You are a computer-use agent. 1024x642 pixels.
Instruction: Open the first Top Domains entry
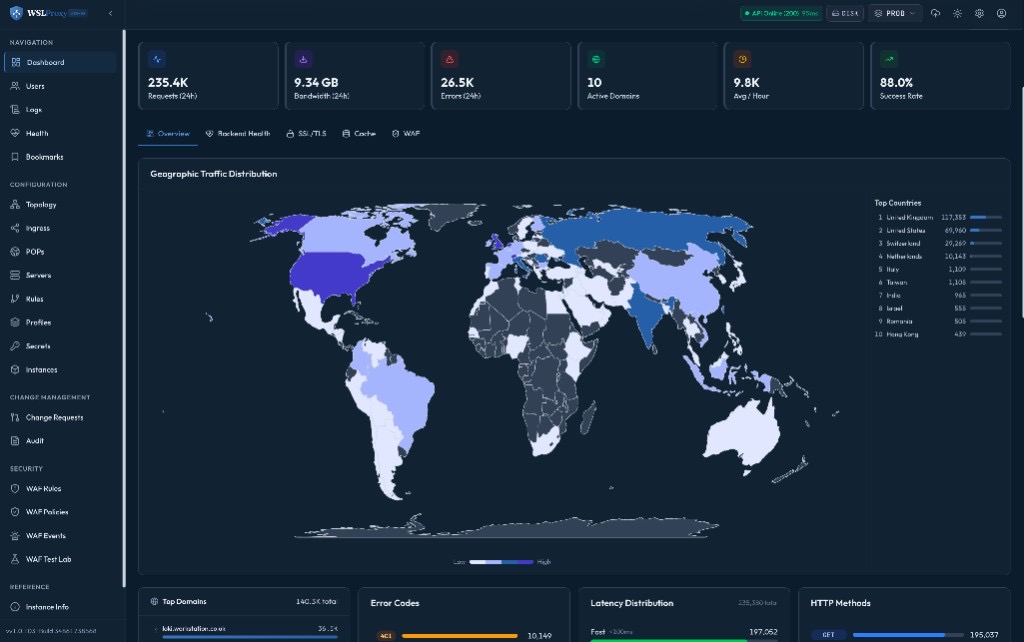pyautogui.click(x=246, y=630)
